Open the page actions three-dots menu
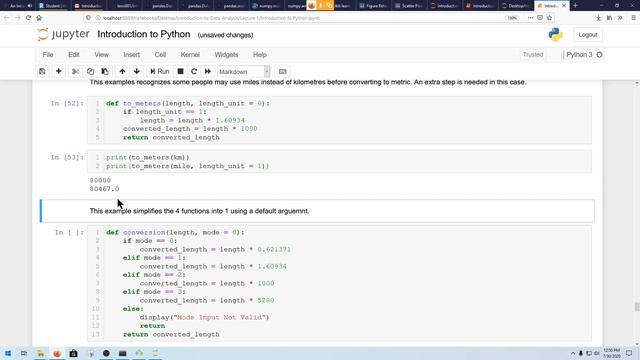This screenshot has height=360, width=640. click(530, 18)
